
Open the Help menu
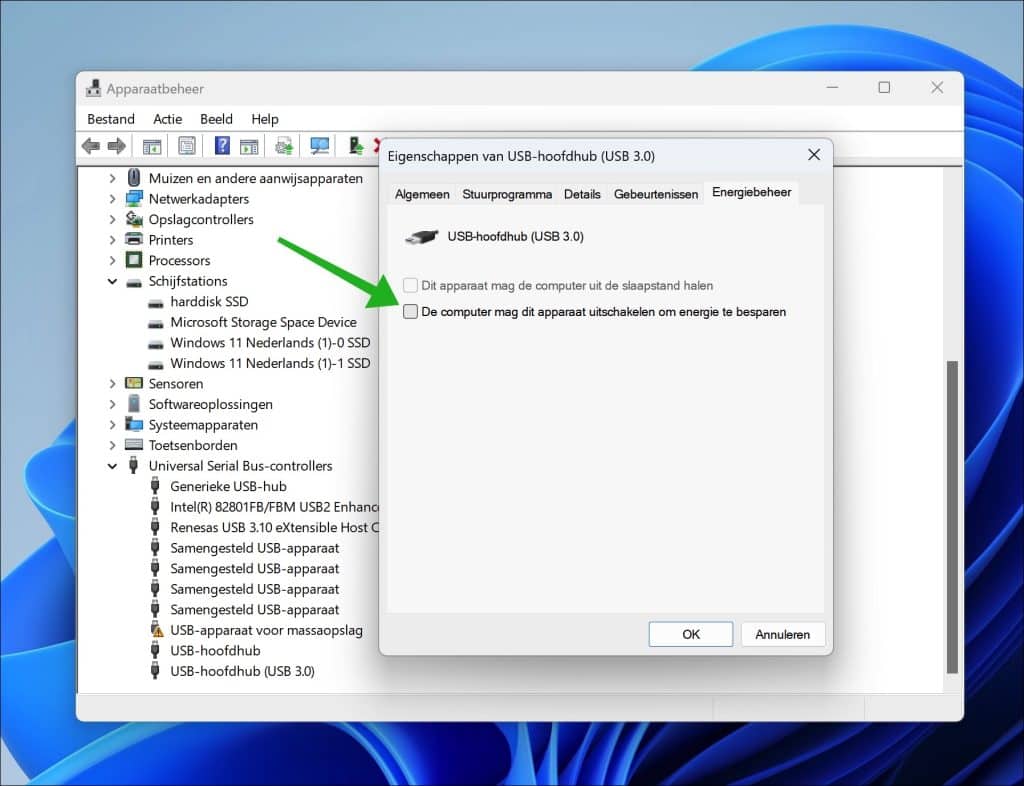click(x=264, y=119)
